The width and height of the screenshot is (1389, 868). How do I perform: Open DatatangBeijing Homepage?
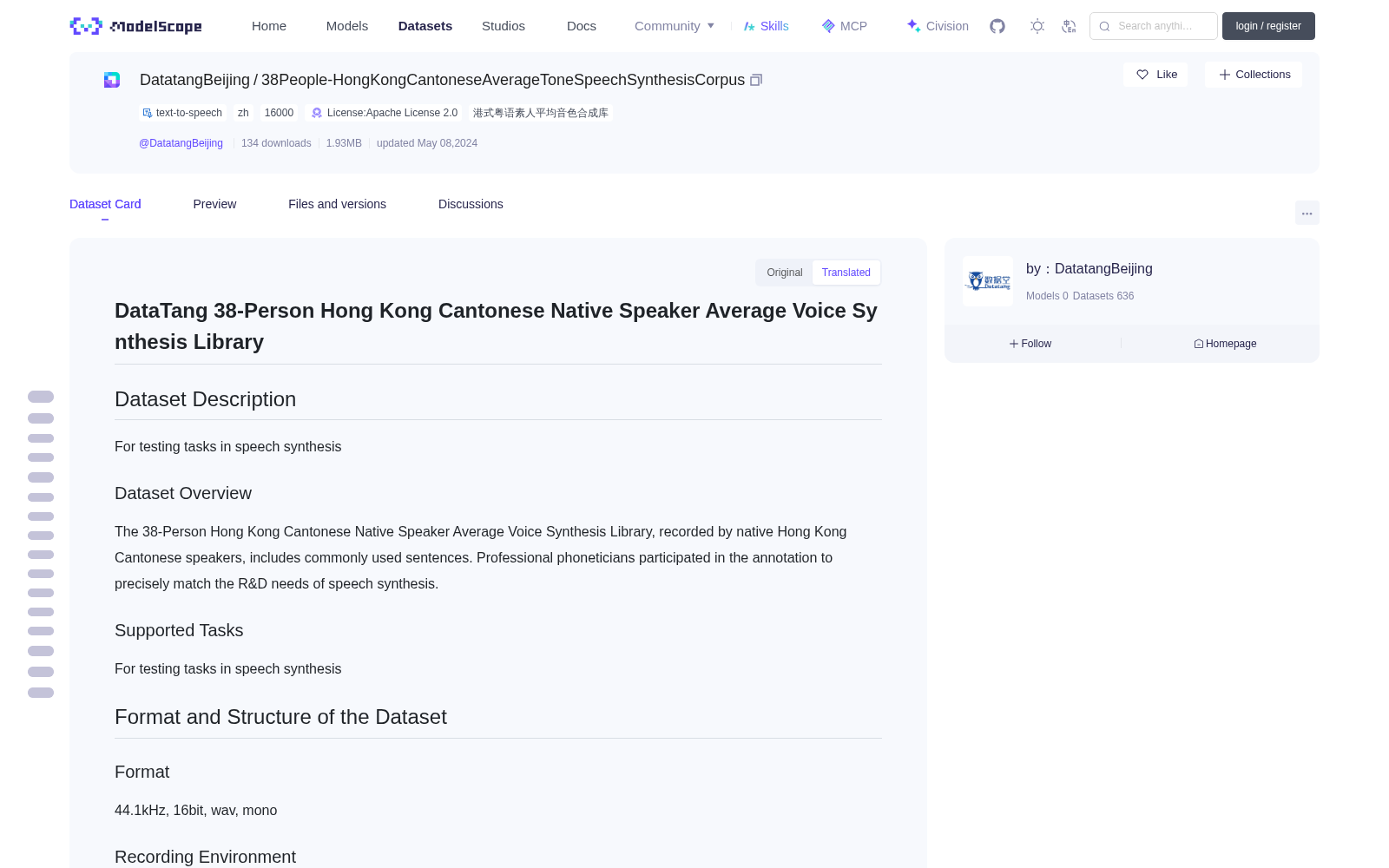tap(1225, 344)
